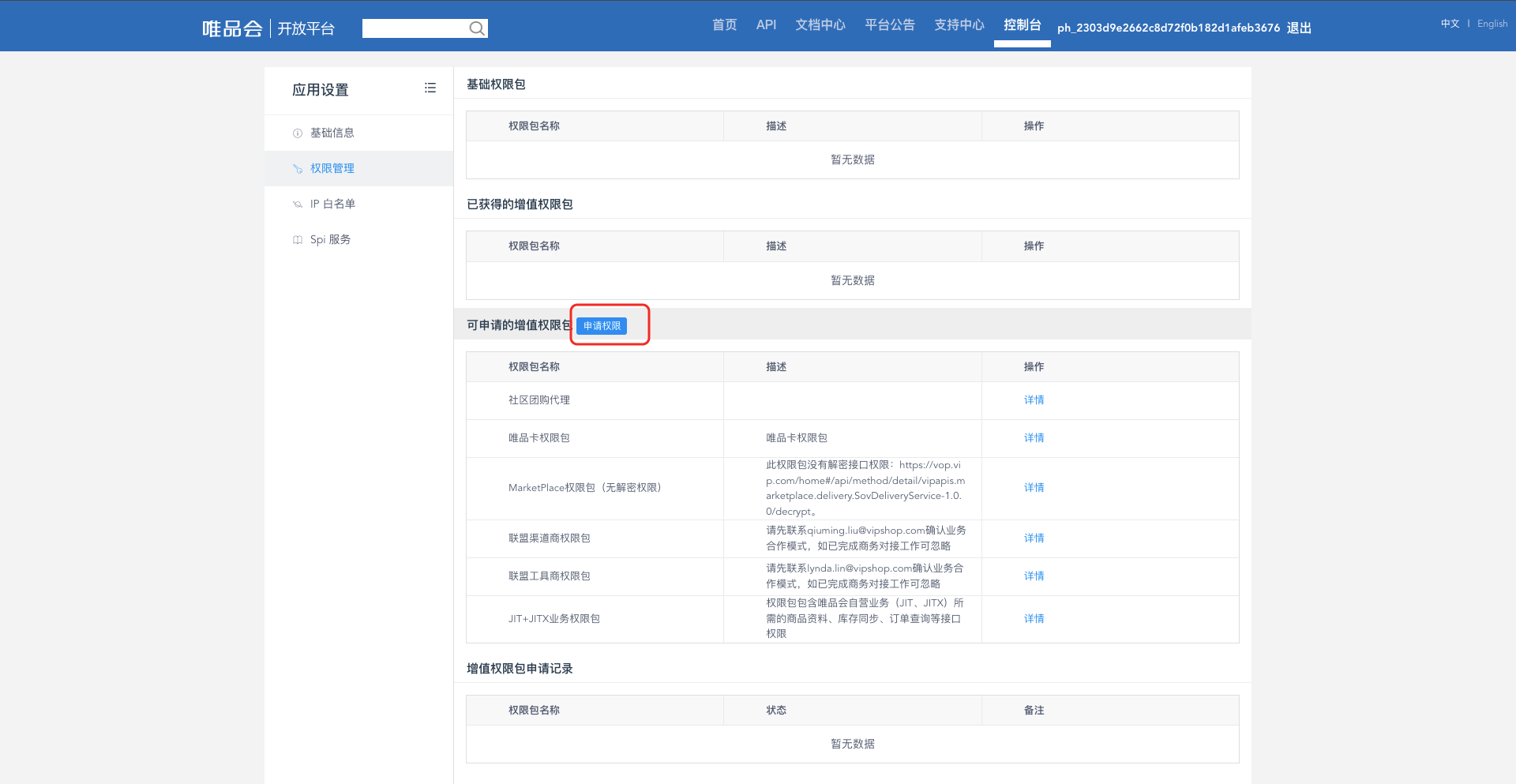The image size is (1516, 784).
Task: Click the search magnifier icon
Action: click(x=476, y=28)
